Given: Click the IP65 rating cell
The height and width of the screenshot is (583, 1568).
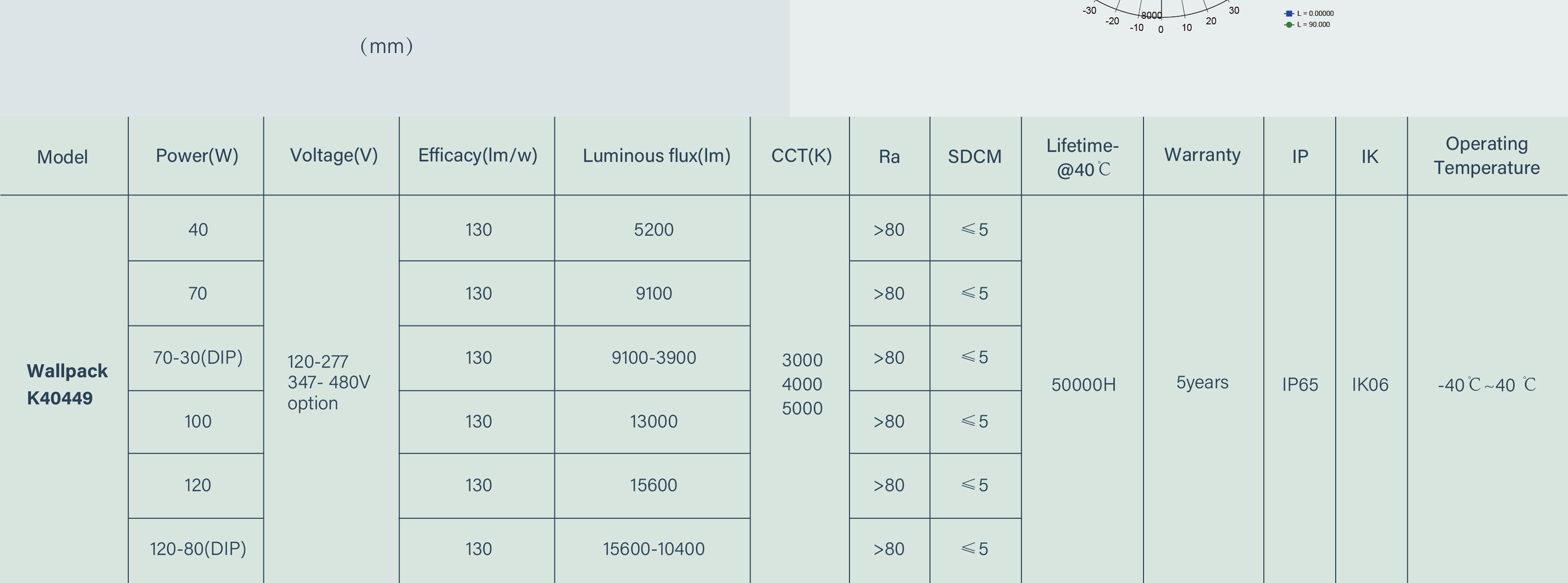Looking at the screenshot, I should pyautogui.click(x=1300, y=385).
